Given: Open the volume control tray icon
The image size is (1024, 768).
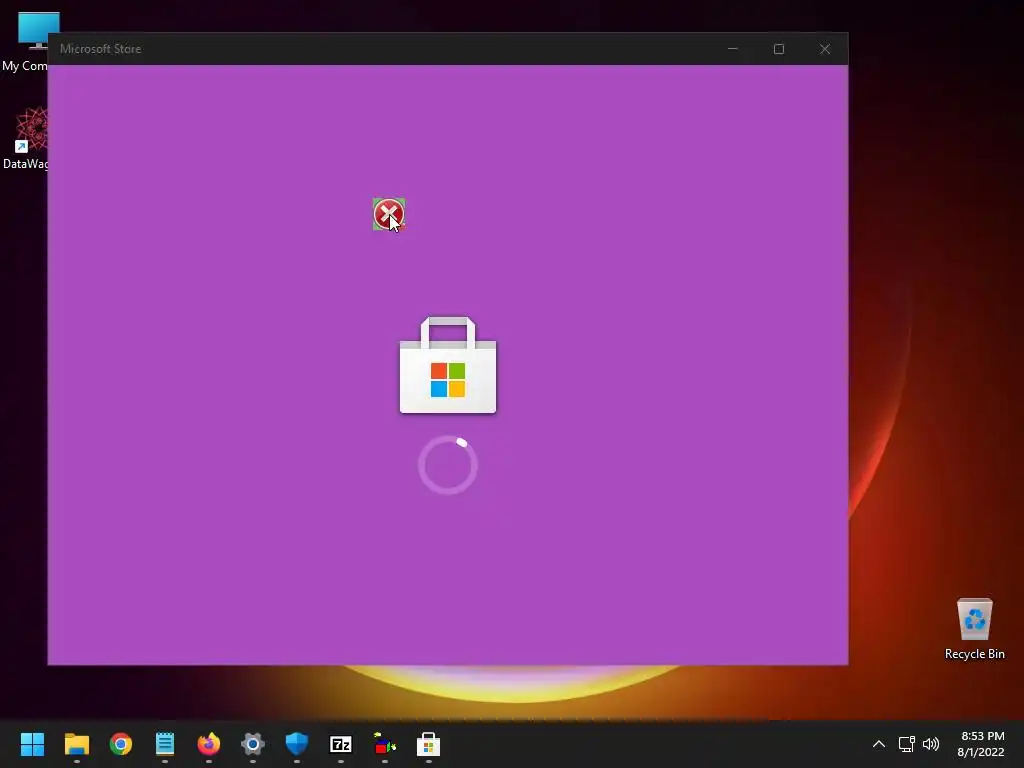Looking at the screenshot, I should coord(931,744).
